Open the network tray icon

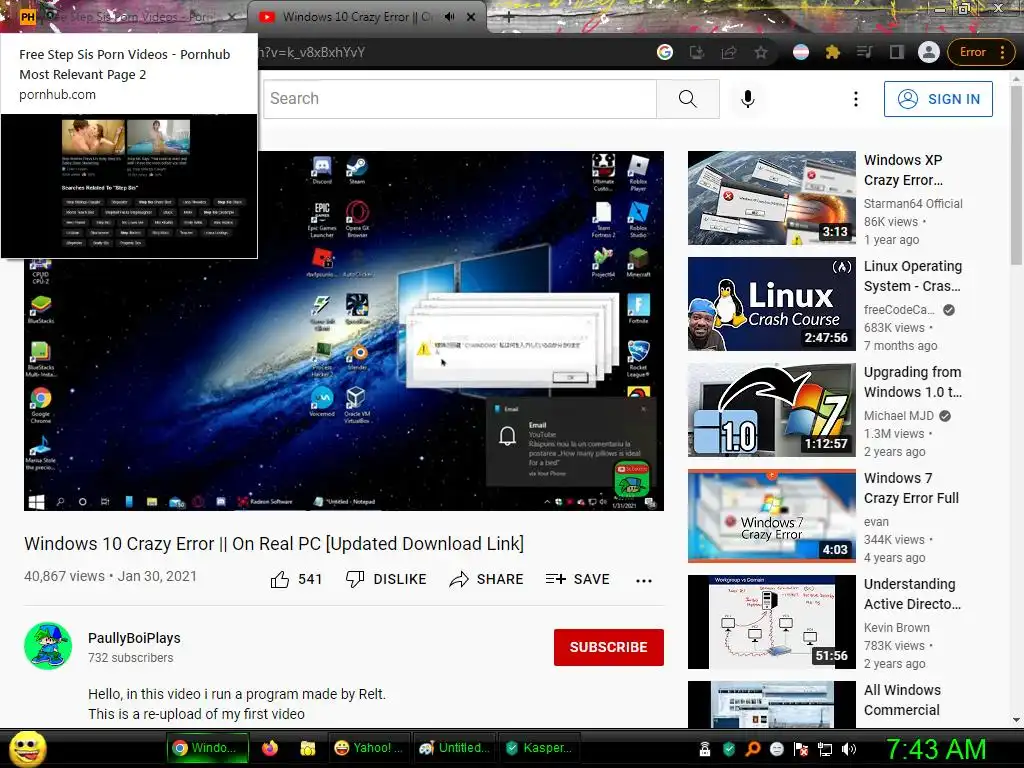tap(825, 749)
